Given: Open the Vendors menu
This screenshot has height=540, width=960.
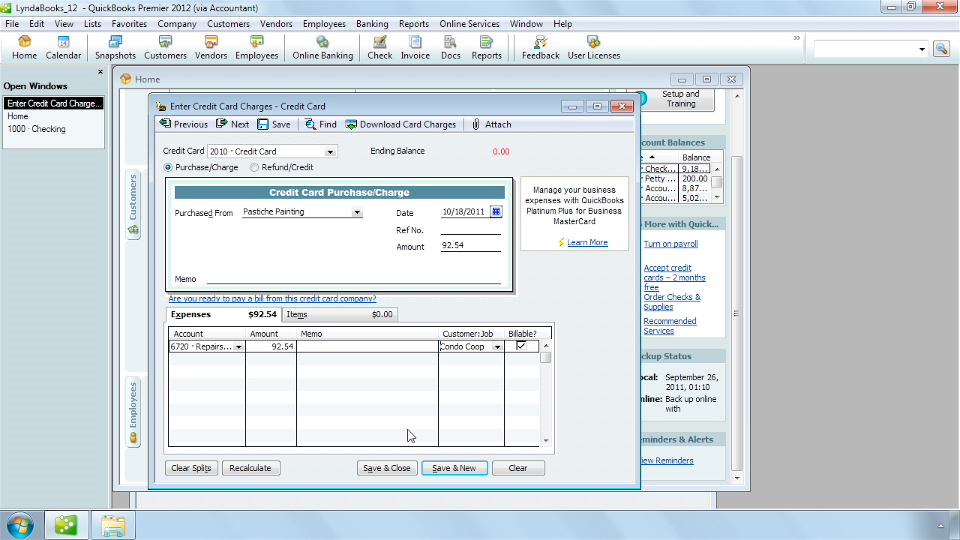Looking at the screenshot, I should click(276, 24).
